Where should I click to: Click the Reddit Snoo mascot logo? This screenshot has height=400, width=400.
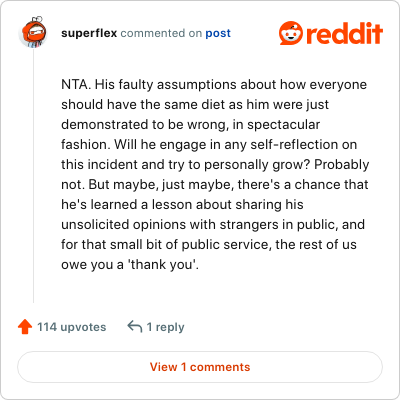(291, 33)
